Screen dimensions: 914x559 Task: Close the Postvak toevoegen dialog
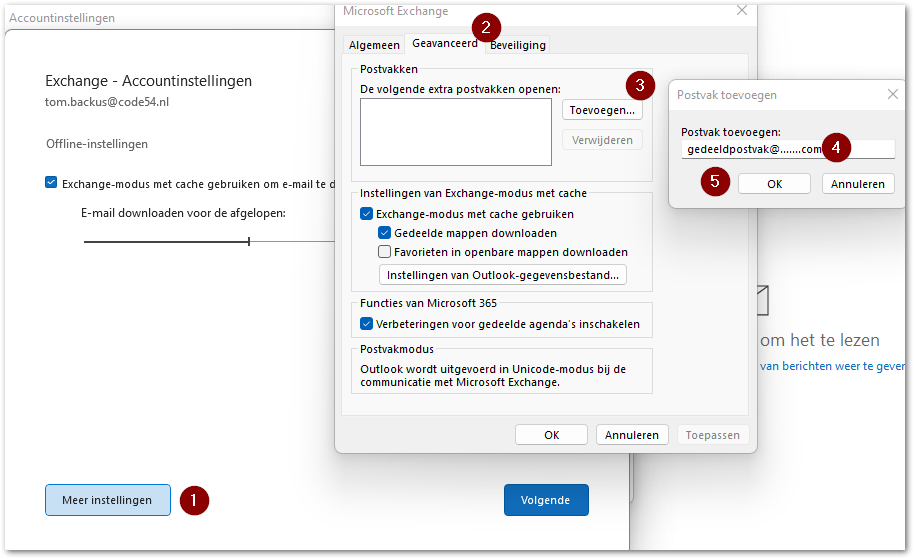892,94
